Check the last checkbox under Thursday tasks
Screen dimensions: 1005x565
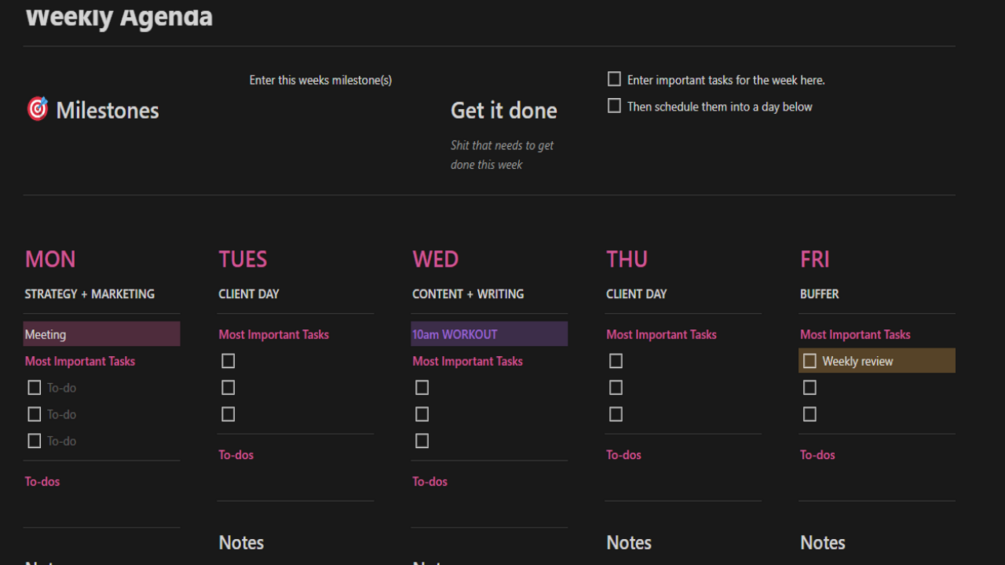click(616, 414)
